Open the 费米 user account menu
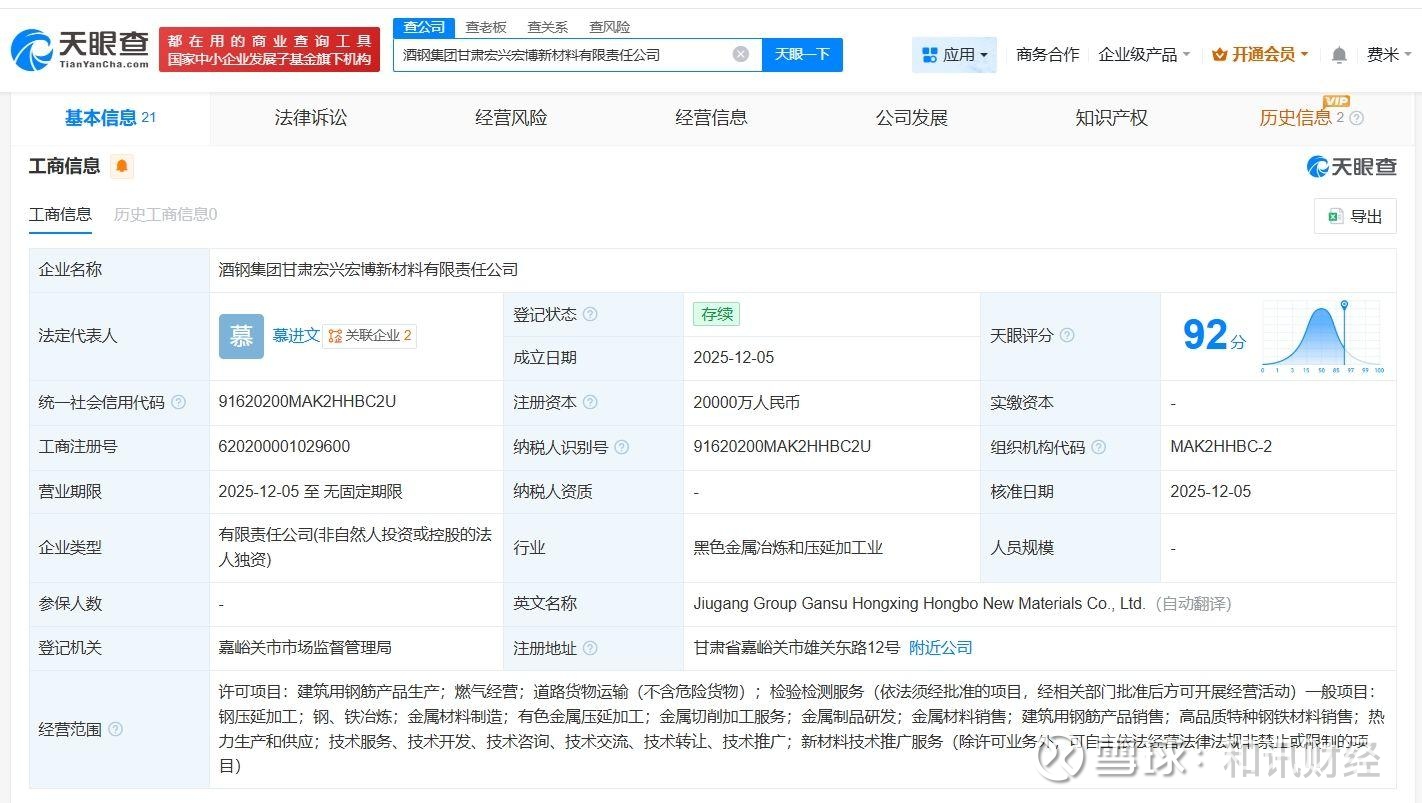Image resolution: width=1422 pixels, height=803 pixels. pyautogui.click(x=1388, y=55)
